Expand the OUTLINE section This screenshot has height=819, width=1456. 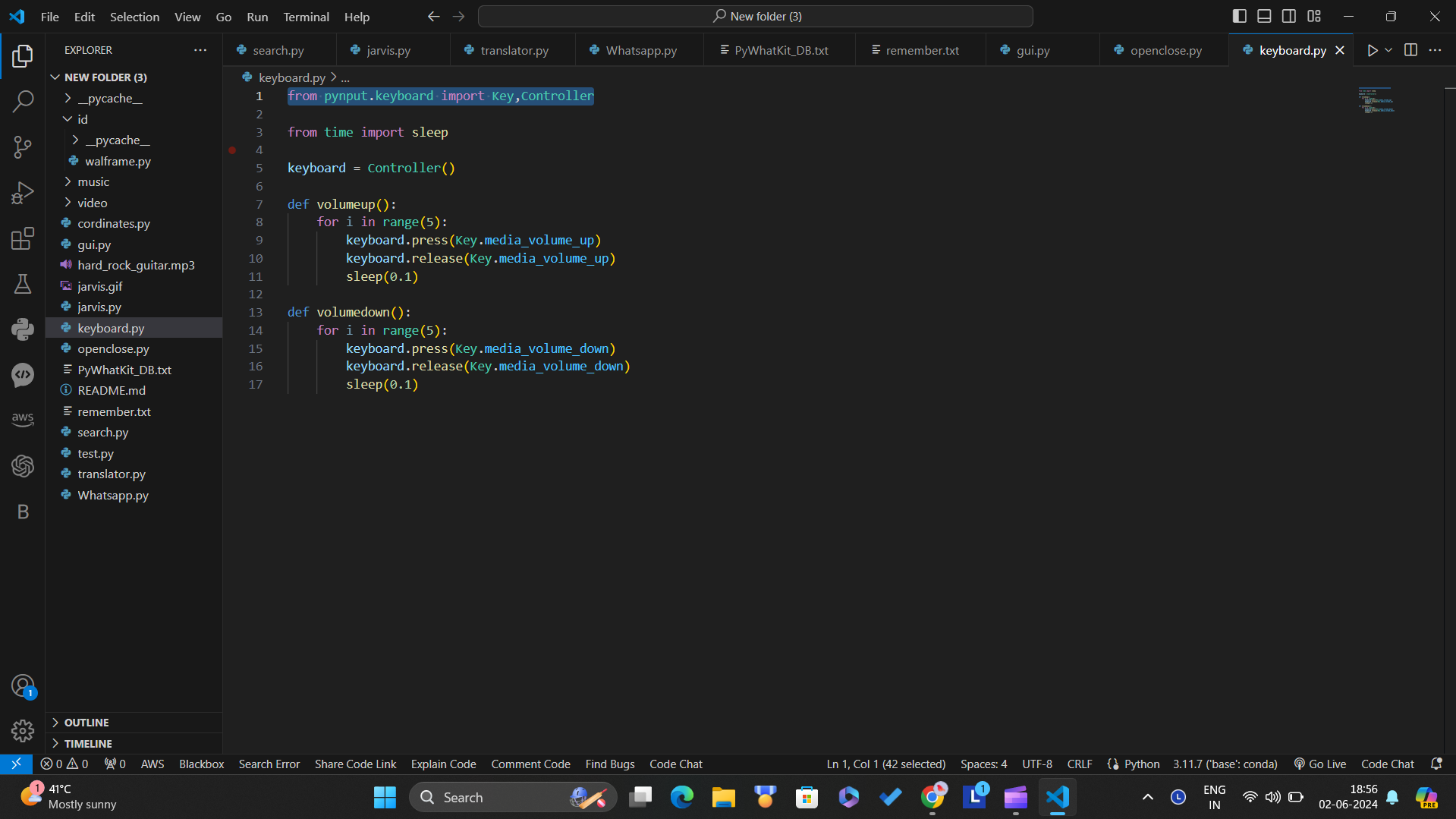pos(86,723)
